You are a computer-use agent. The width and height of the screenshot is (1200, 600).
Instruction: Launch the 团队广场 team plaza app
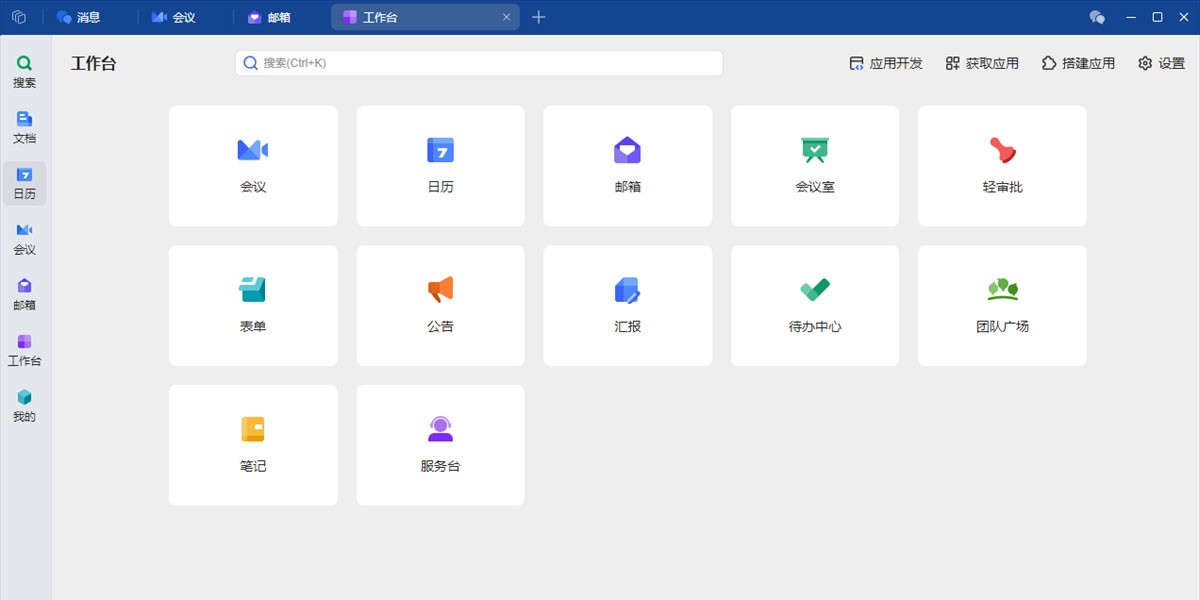1002,305
